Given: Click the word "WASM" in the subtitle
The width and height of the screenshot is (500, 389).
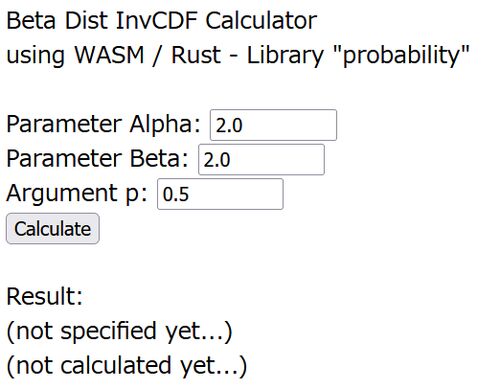Looking at the screenshot, I should click(109, 54).
